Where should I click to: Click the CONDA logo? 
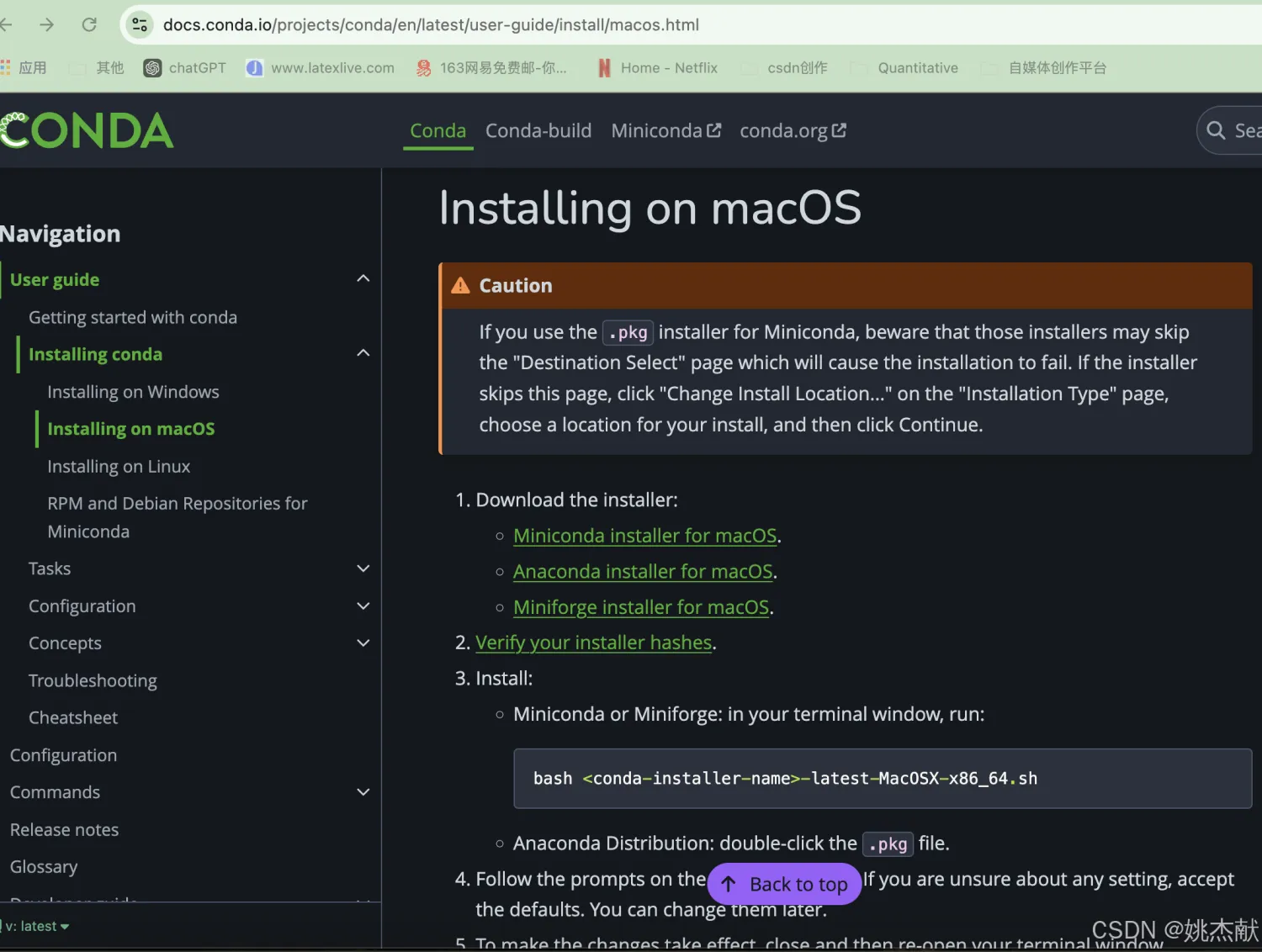coord(87,130)
